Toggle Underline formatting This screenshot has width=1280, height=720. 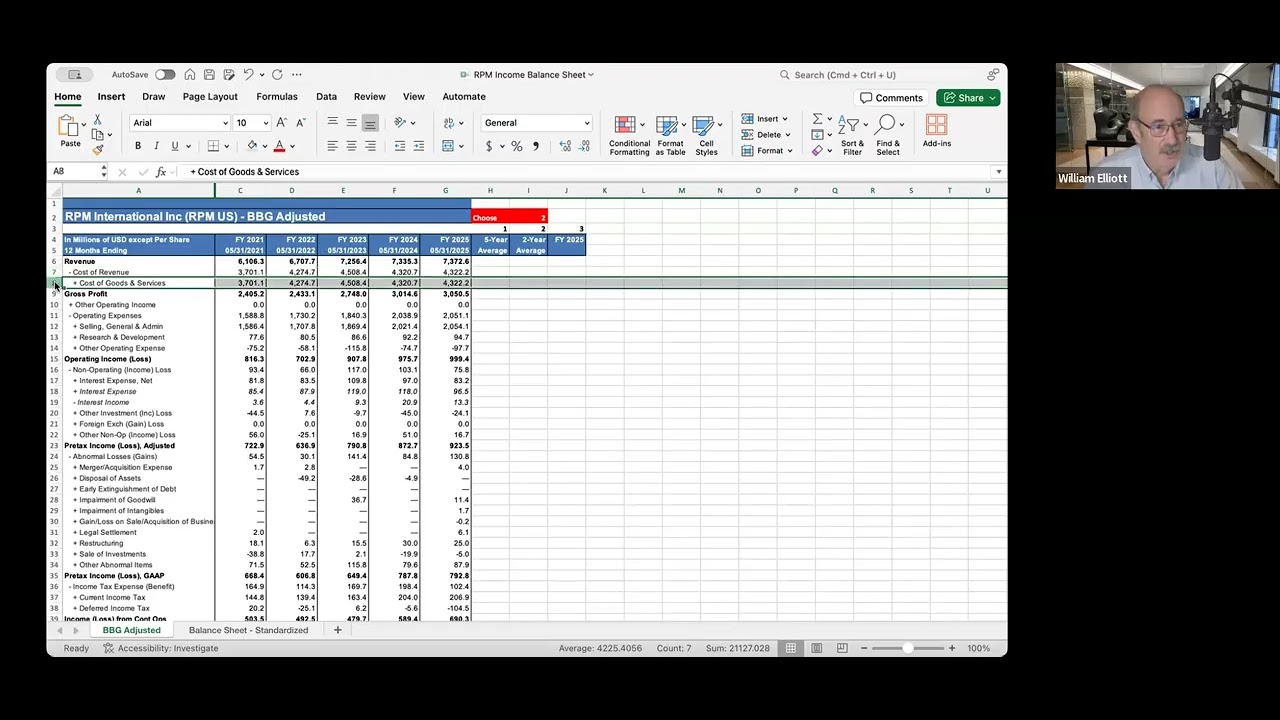[174, 146]
